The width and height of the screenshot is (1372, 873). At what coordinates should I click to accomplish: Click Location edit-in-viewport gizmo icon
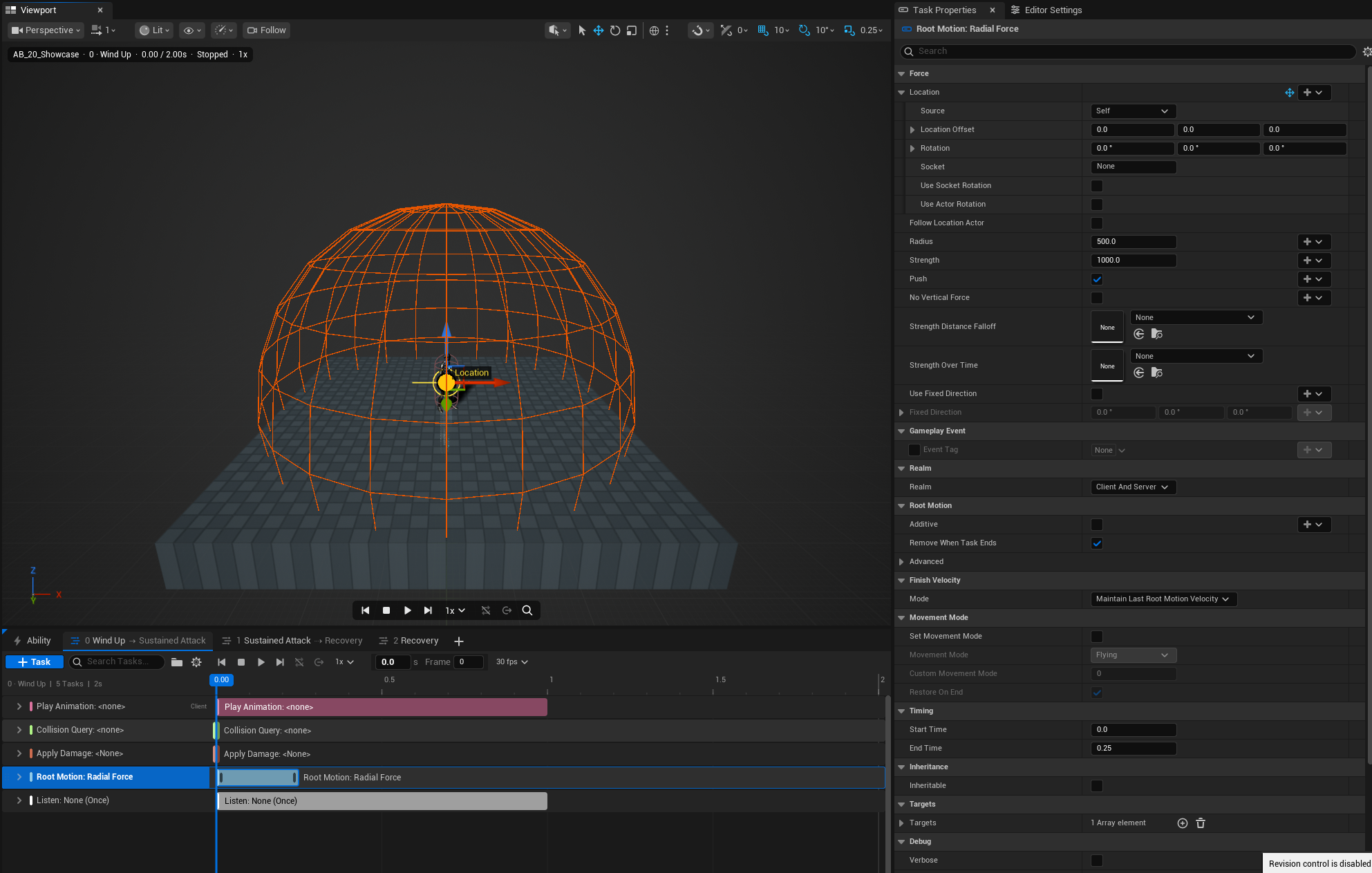click(x=1290, y=93)
